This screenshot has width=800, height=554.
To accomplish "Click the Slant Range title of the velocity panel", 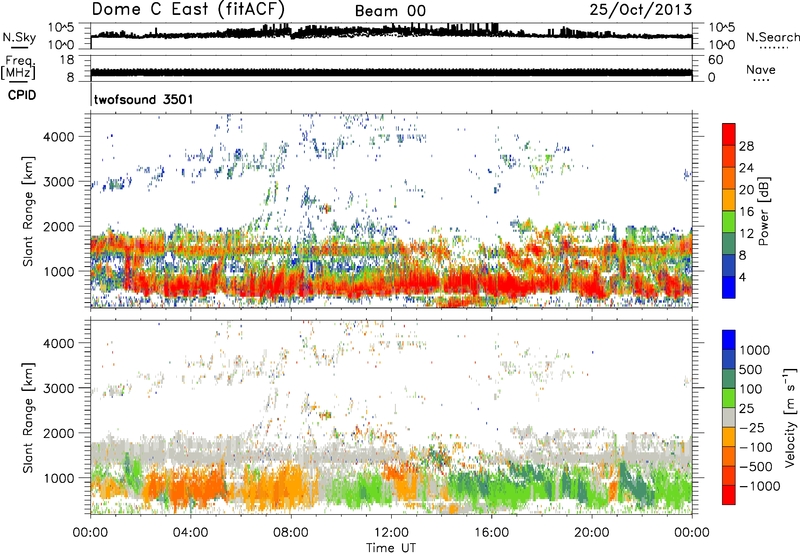I will coord(28,418).
